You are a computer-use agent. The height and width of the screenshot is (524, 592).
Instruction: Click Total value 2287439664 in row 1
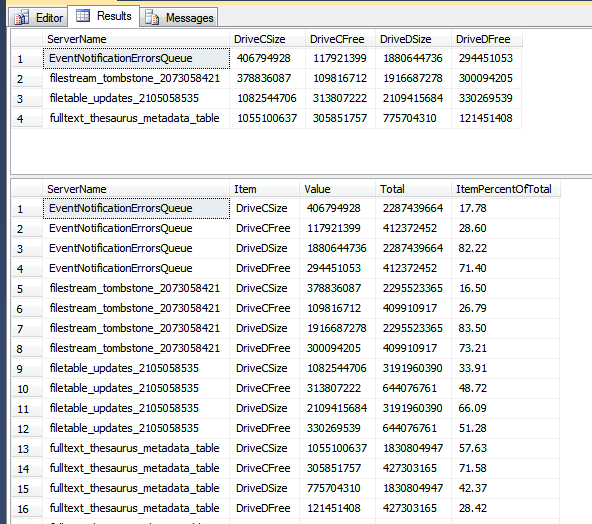[413, 208]
